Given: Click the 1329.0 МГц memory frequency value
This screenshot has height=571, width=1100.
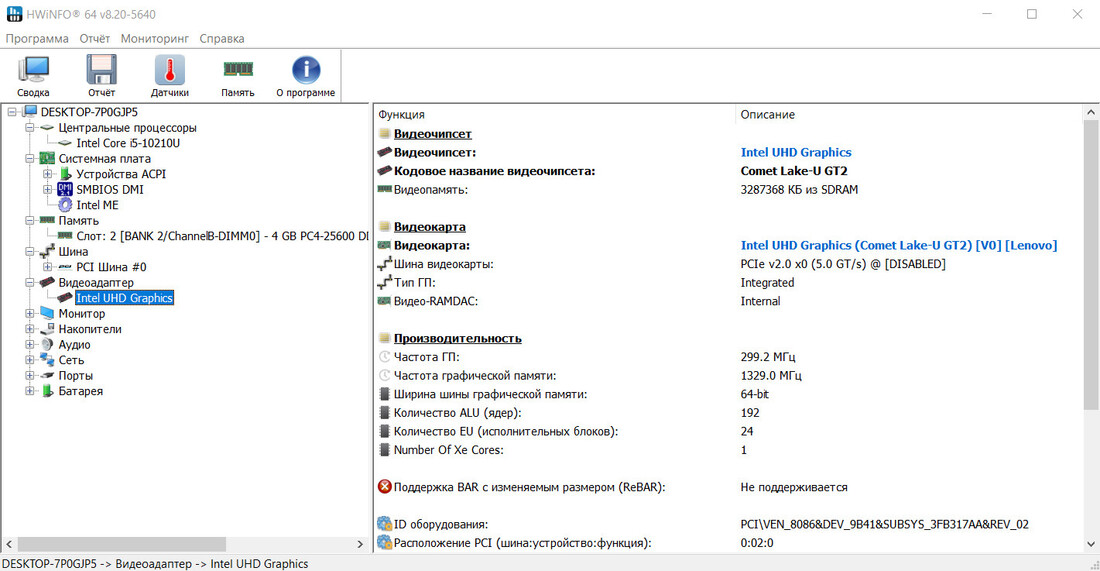Looking at the screenshot, I should pyautogui.click(x=770, y=375).
